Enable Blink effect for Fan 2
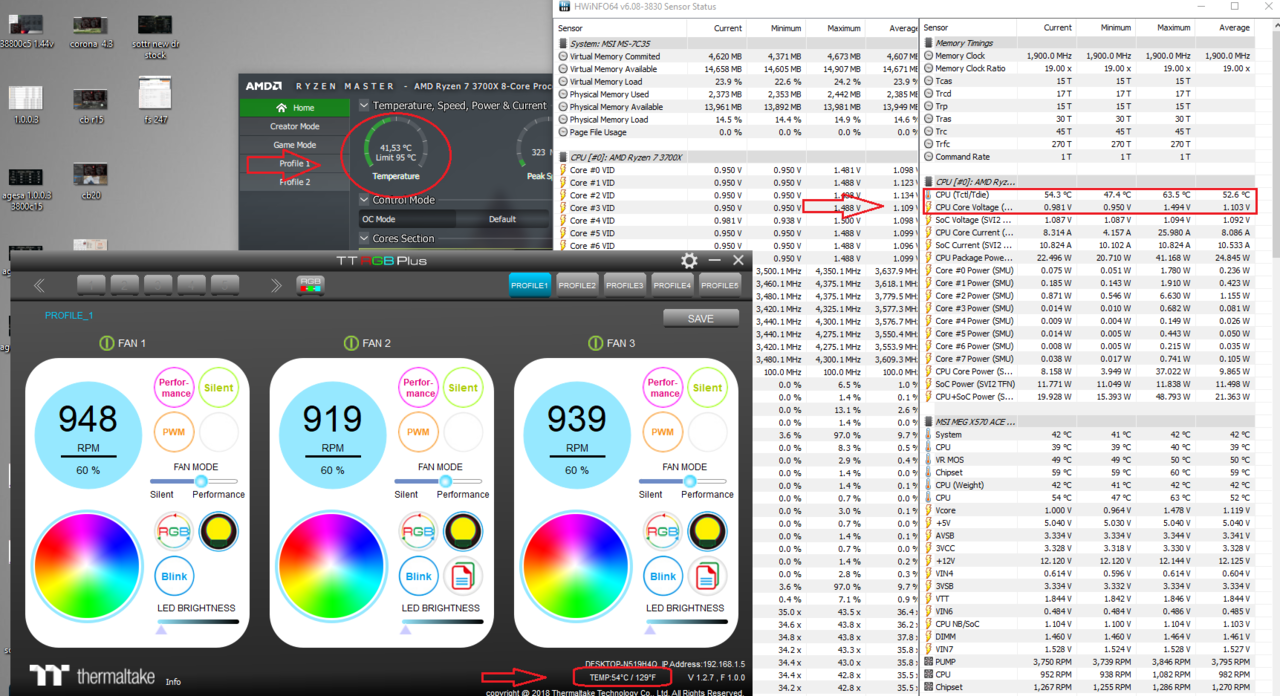1280x696 pixels. pyautogui.click(x=418, y=576)
